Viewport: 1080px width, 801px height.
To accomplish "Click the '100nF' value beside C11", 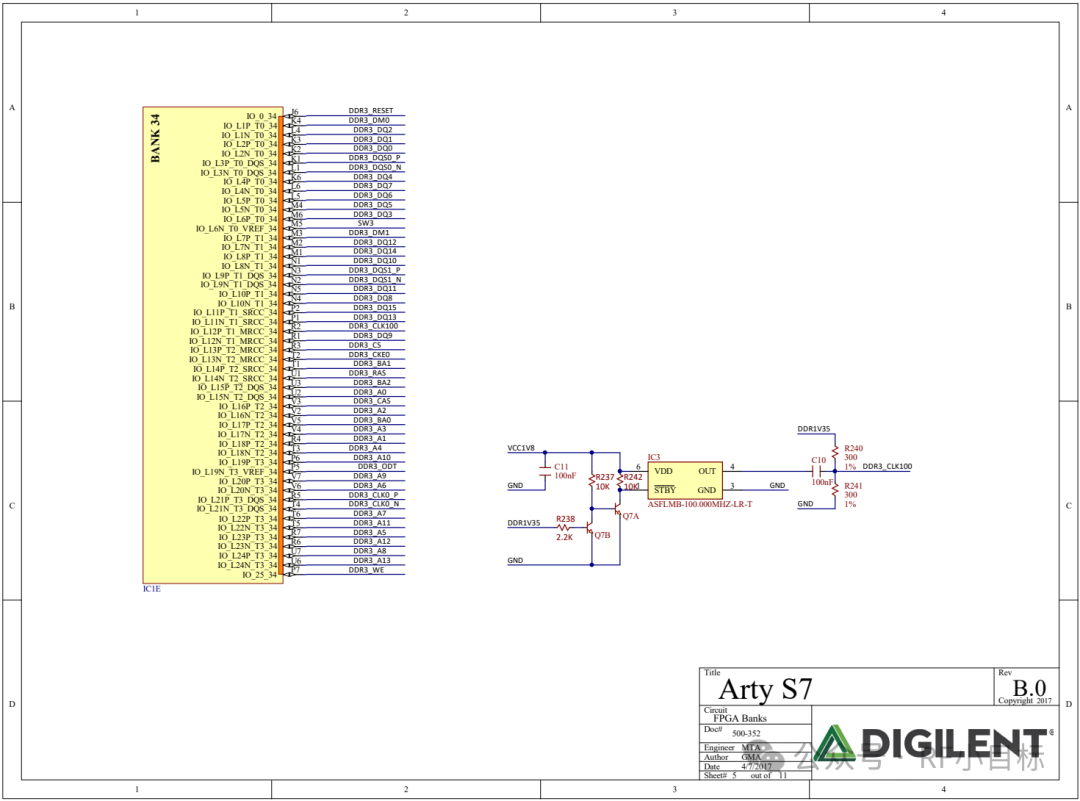I will [565, 476].
